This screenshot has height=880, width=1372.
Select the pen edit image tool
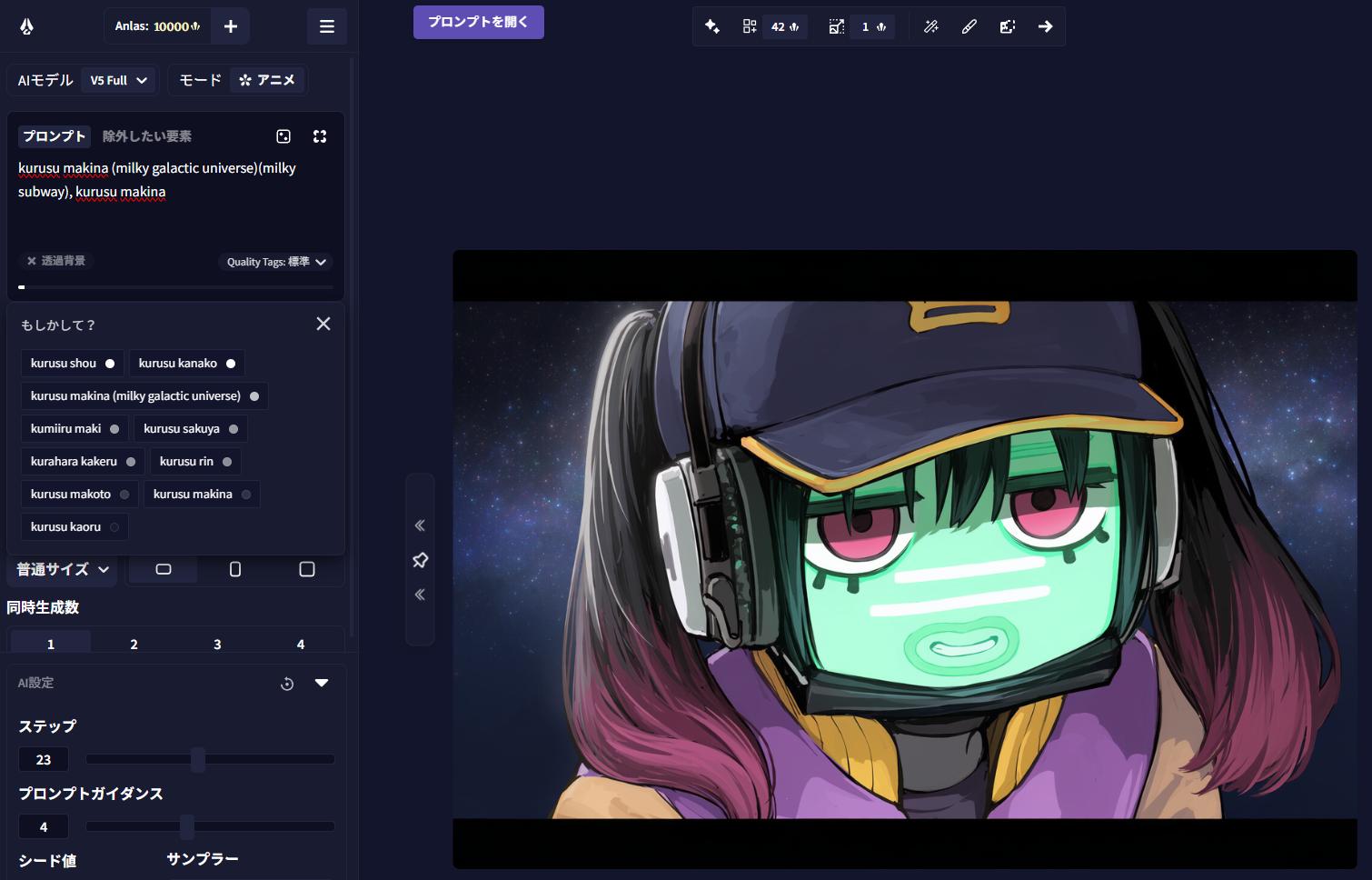(969, 26)
